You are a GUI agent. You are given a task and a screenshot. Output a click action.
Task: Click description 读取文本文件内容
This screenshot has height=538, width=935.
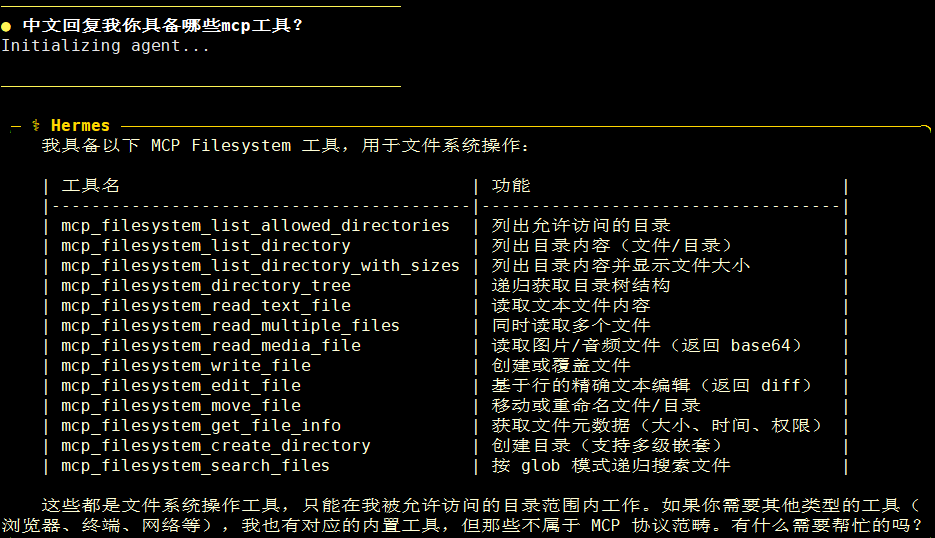tap(571, 305)
